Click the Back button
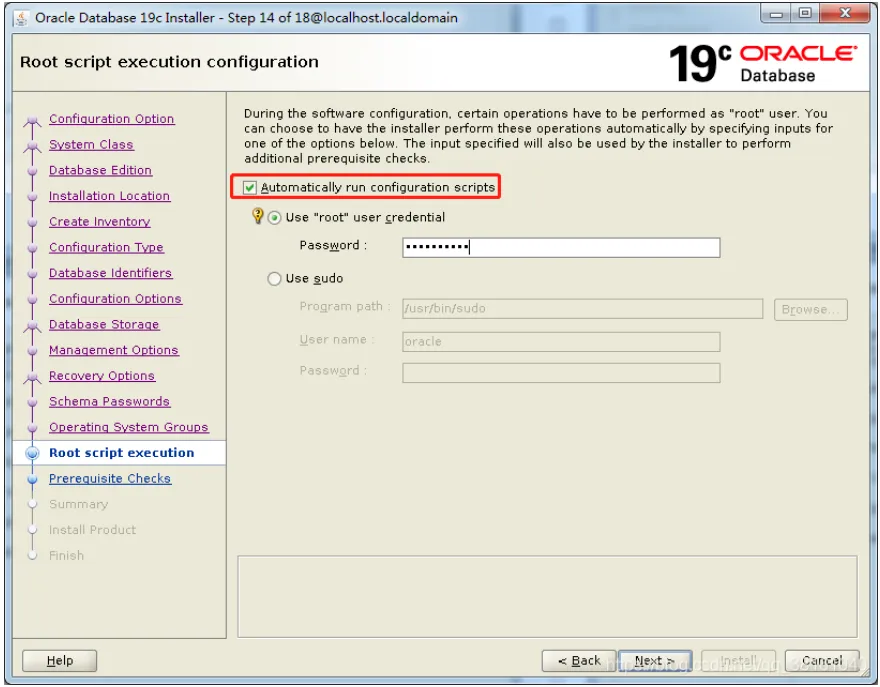The width and height of the screenshot is (880, 687). (x=579, y=661)
